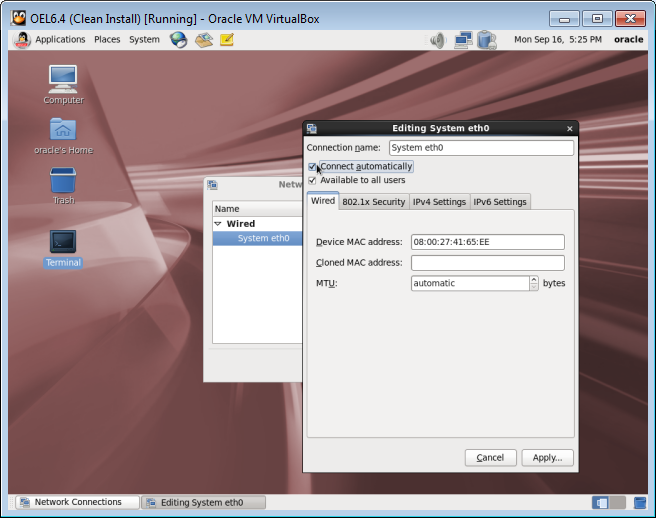
Task: Click the volume speaker icon
Action: point(438,40)
